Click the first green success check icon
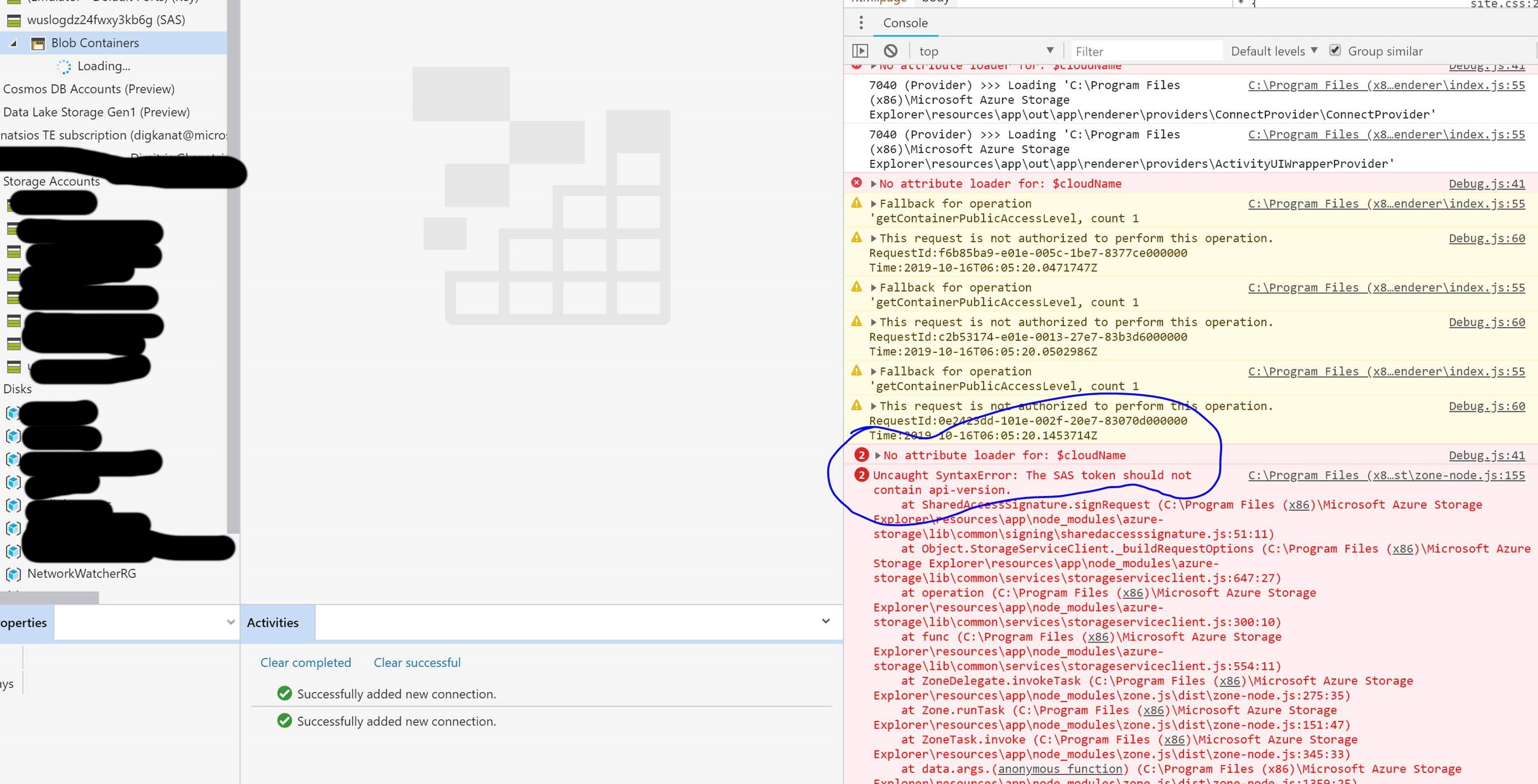Image resolution: width=1538 pixels, height=784 pixels. (x=285, y=693)
